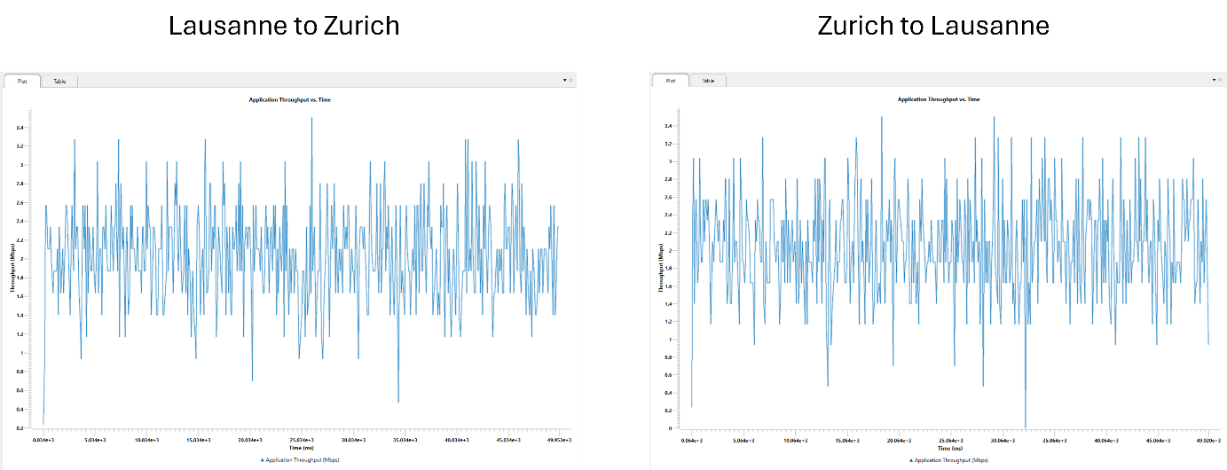Click left chart's Time (ms) axis label
Image resolution: width=1227 pixels, height=470 pixels.
click(298, 449)
